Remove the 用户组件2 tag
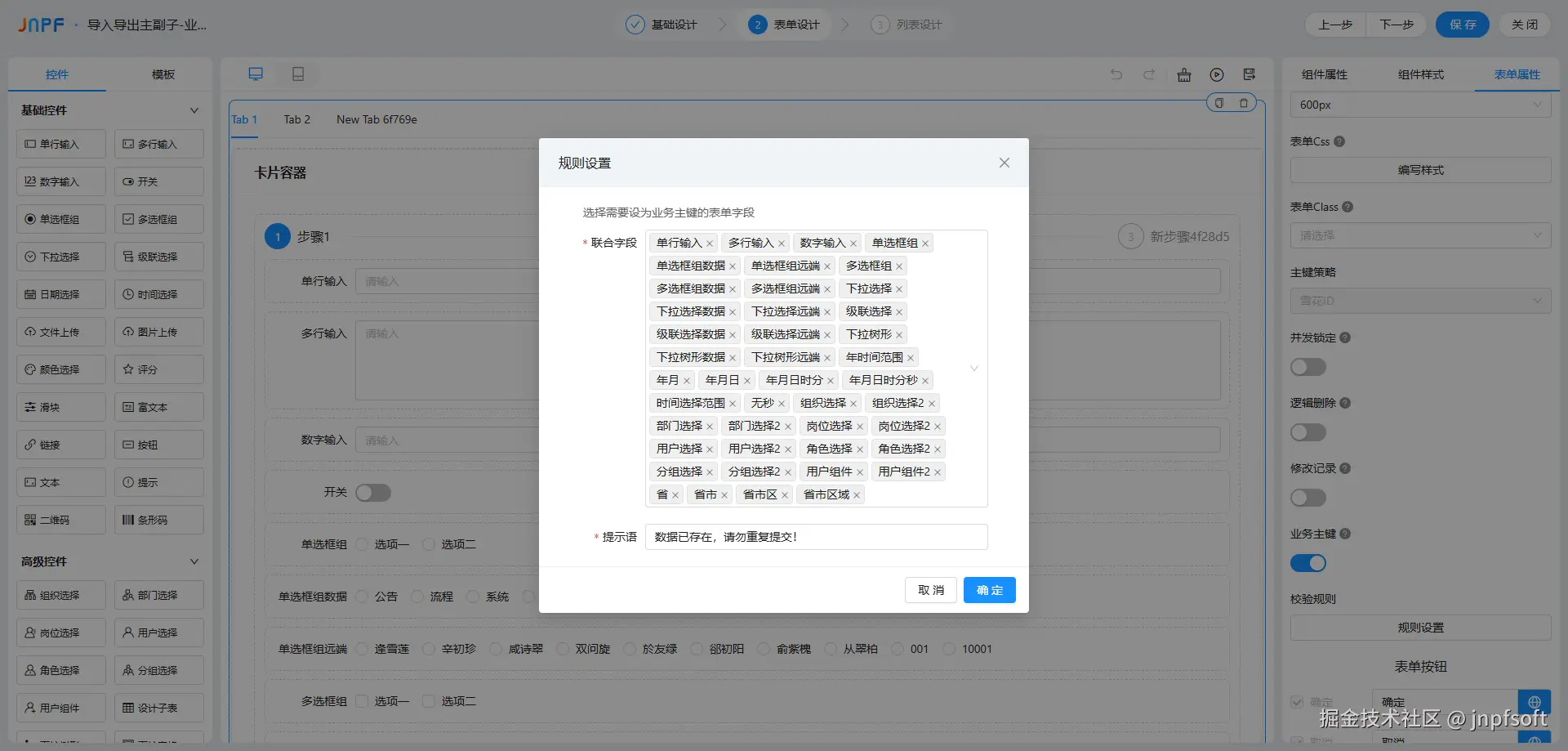The height and width of the screenshot is (751, 1568). [938, 472]
